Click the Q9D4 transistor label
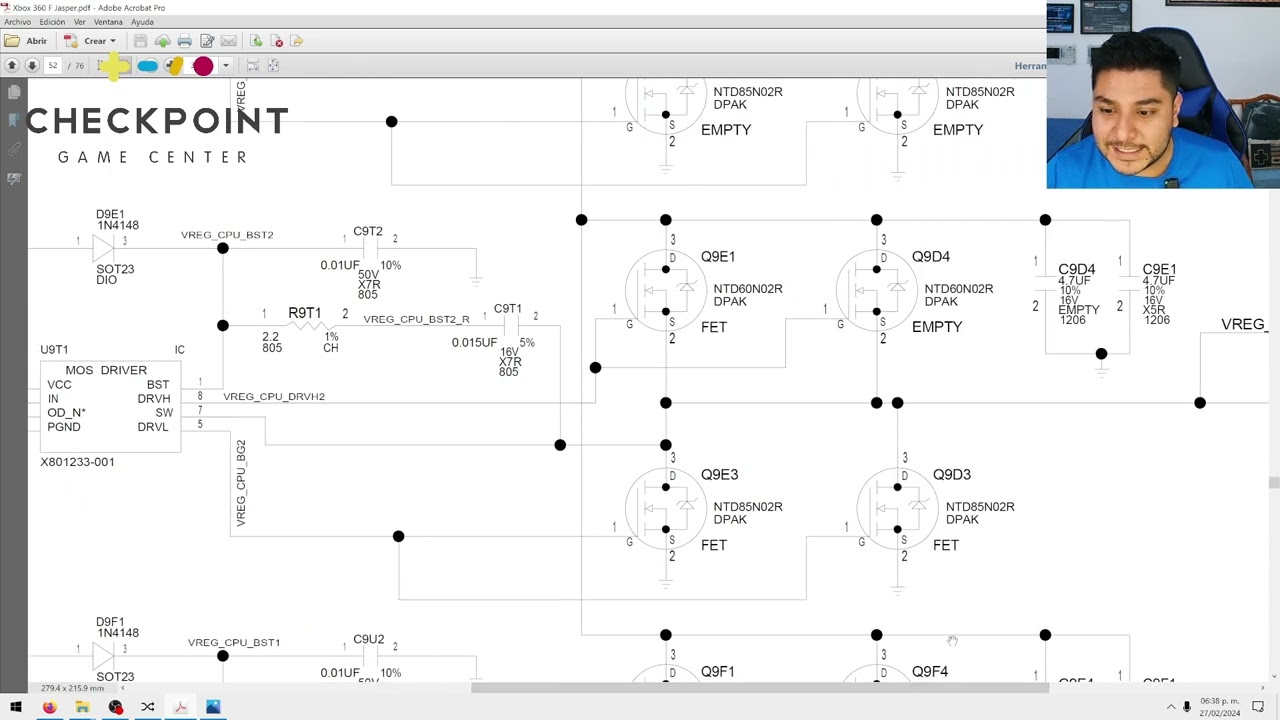The width and height of the screenshot is (1280, 720). [x=931, y=257]
